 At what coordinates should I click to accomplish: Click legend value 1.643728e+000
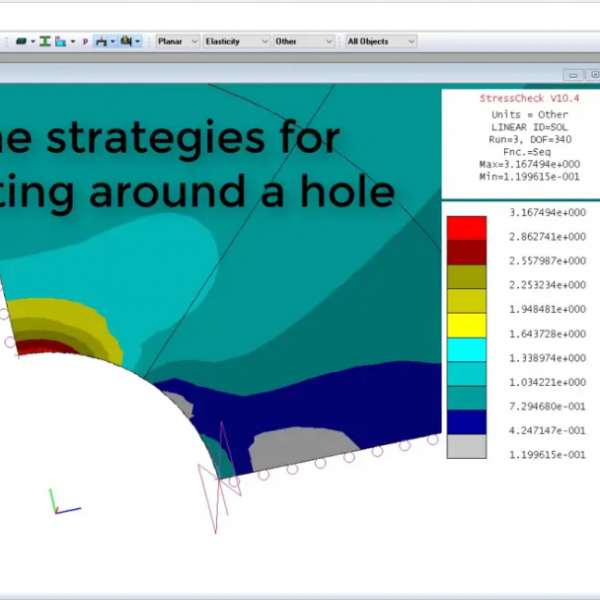548,334
